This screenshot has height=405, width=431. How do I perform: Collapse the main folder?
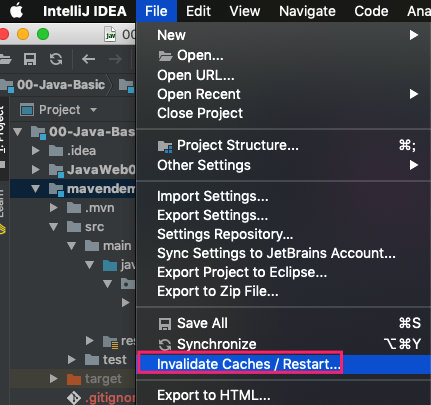coord(71,246)
